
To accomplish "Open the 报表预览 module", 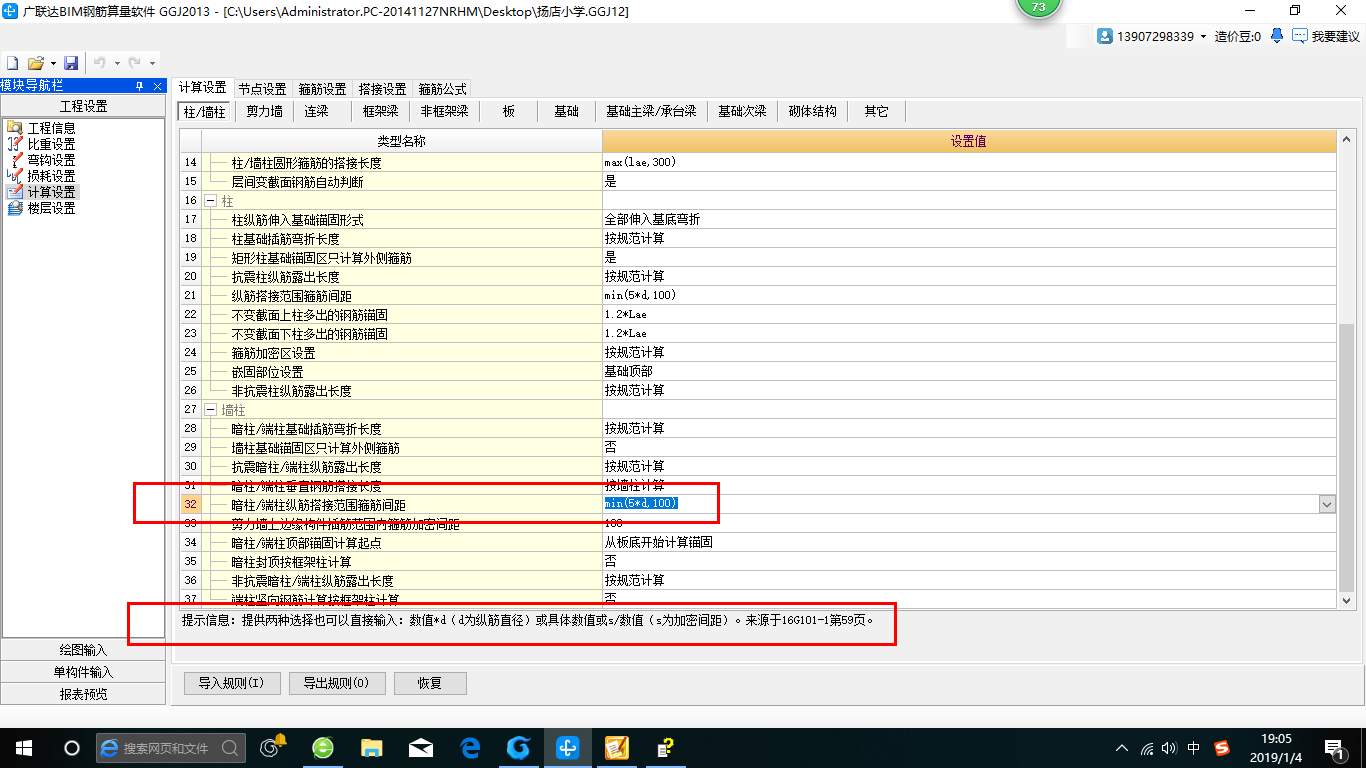I will point(83,694).
